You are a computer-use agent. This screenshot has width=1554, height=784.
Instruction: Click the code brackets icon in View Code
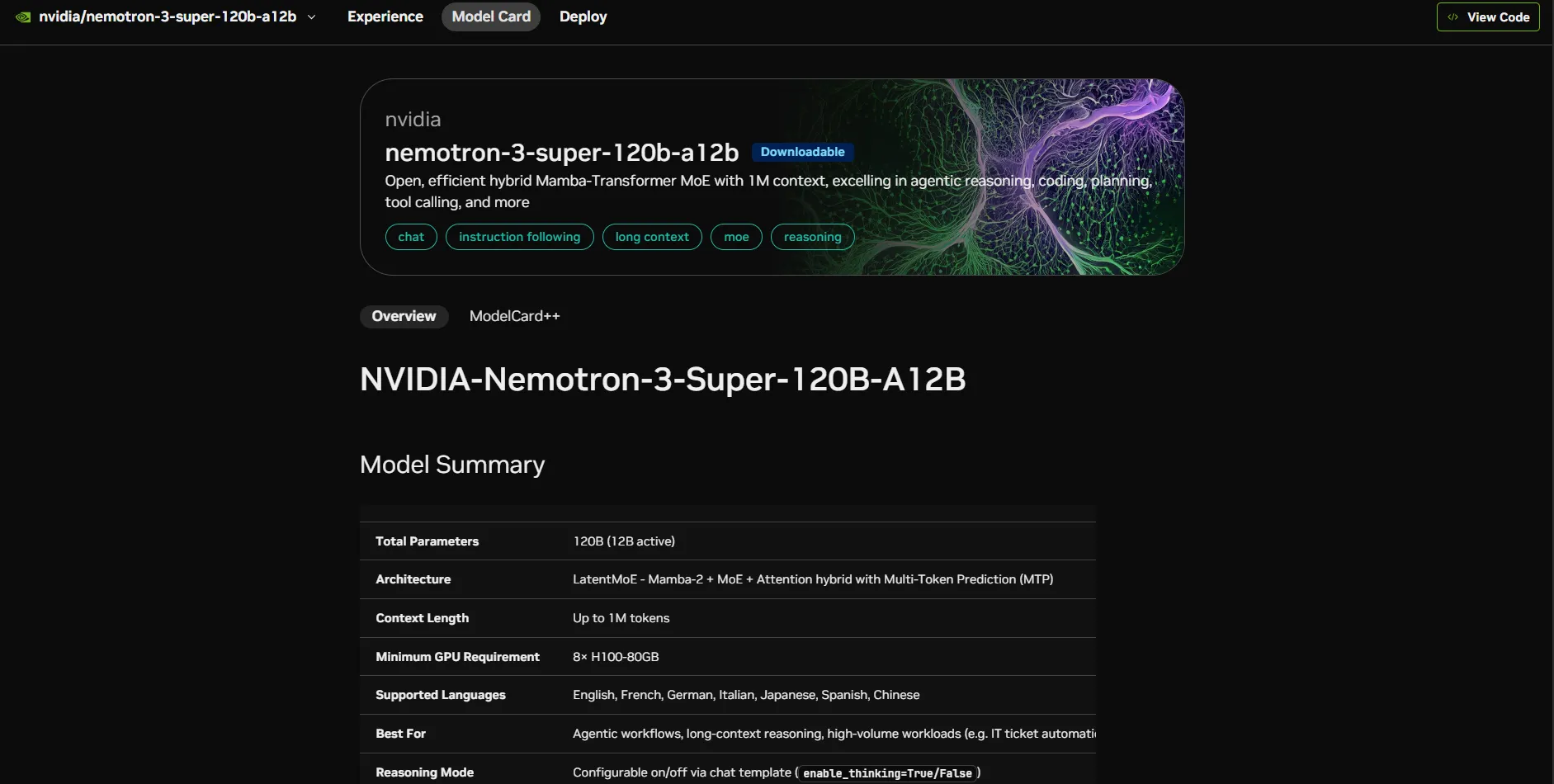pyautogui.click(x=1452, y=17)
